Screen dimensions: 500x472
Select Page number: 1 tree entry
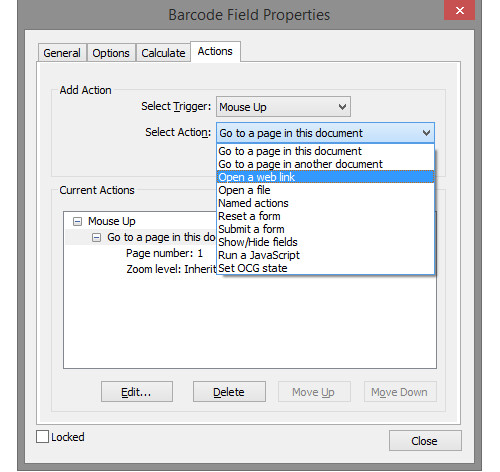tap(164, 253)
